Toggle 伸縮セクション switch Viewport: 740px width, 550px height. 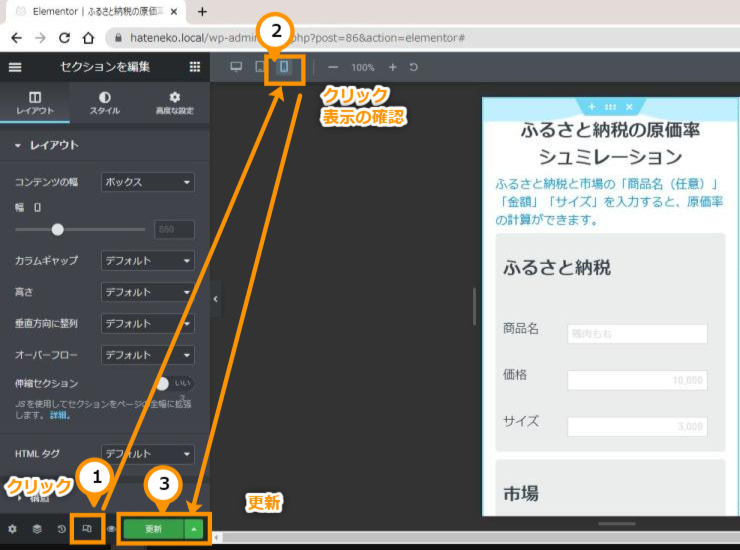(174, 383)
